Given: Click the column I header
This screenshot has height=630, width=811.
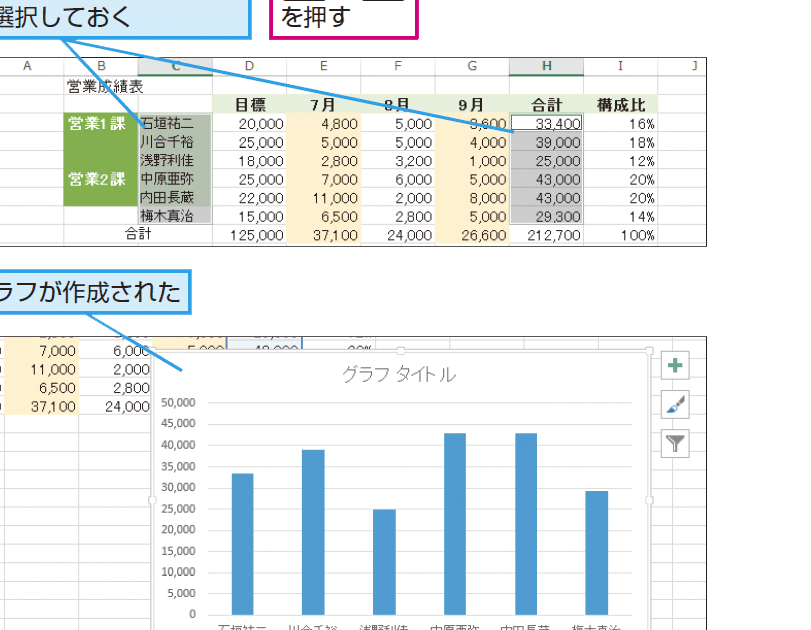Looking at the screenshot, I should [620, 66].
